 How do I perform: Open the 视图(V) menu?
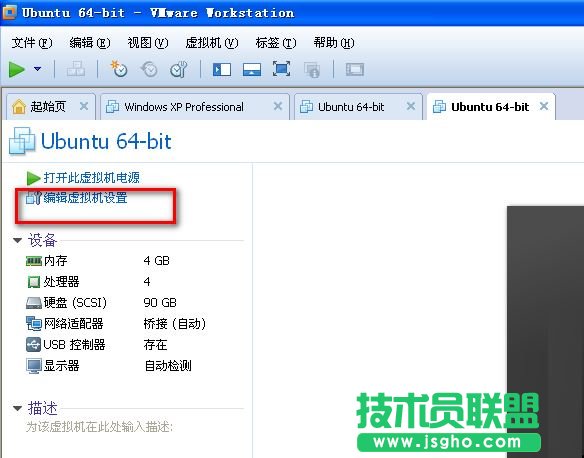[x=148, y=43]
